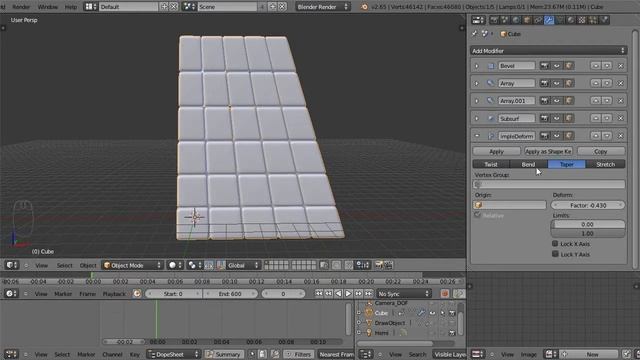The image size is (640, 360).
Task: Open the World properties tab
Action: (x=516, y=20)
